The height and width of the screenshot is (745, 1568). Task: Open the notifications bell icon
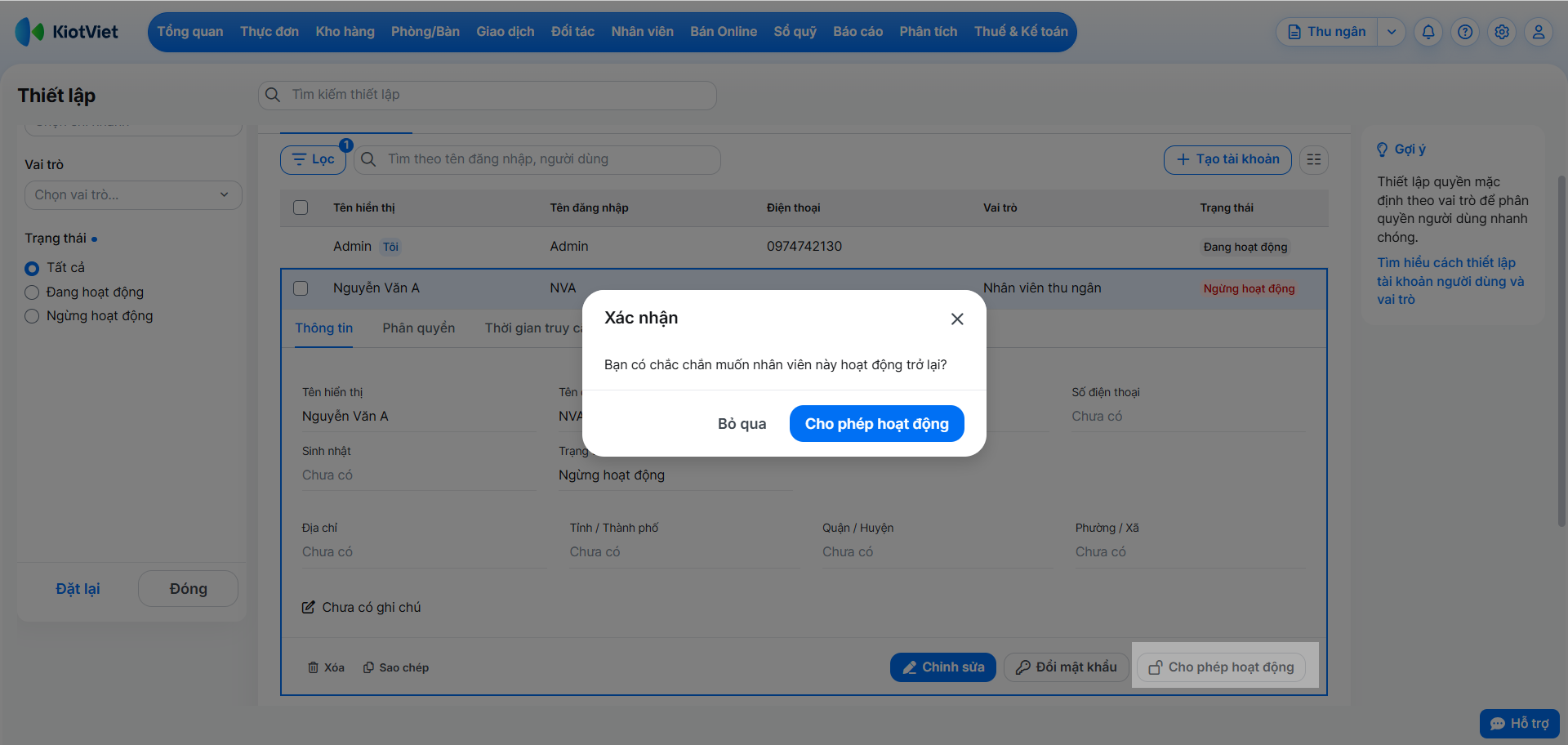click(x=1428, y=32)
